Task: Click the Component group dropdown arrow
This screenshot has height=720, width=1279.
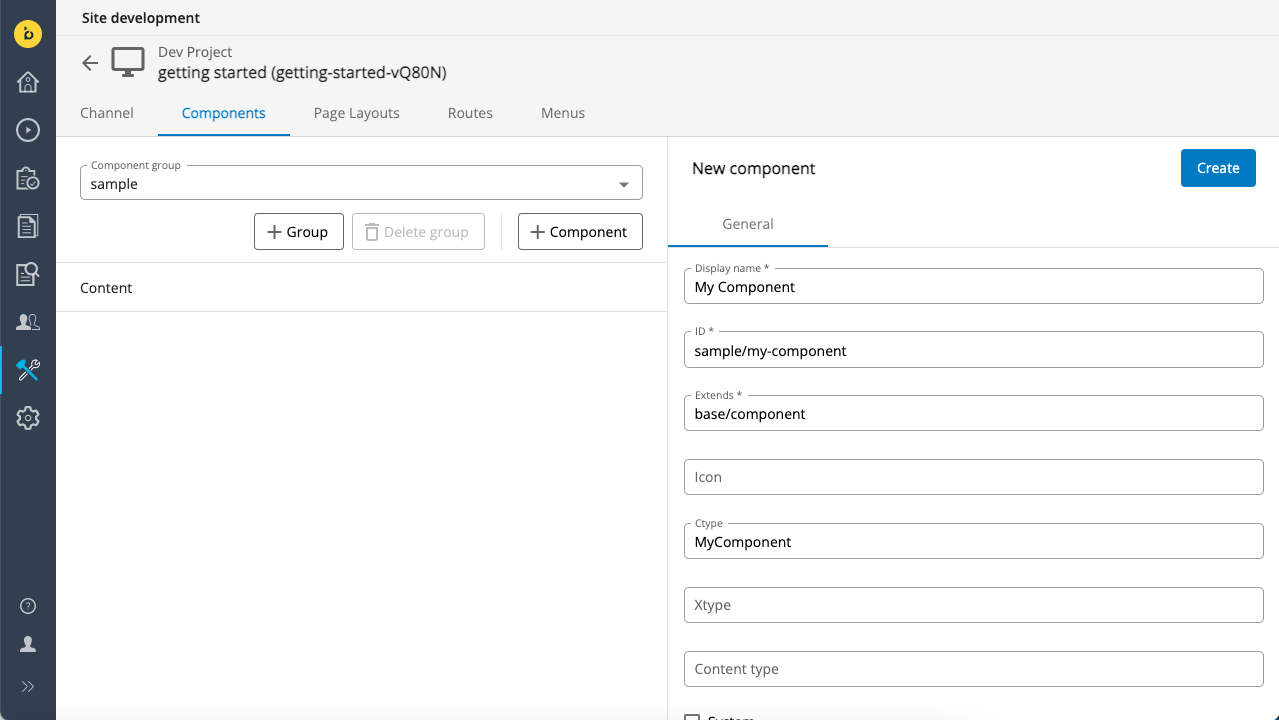Action: tap(624, 185)
